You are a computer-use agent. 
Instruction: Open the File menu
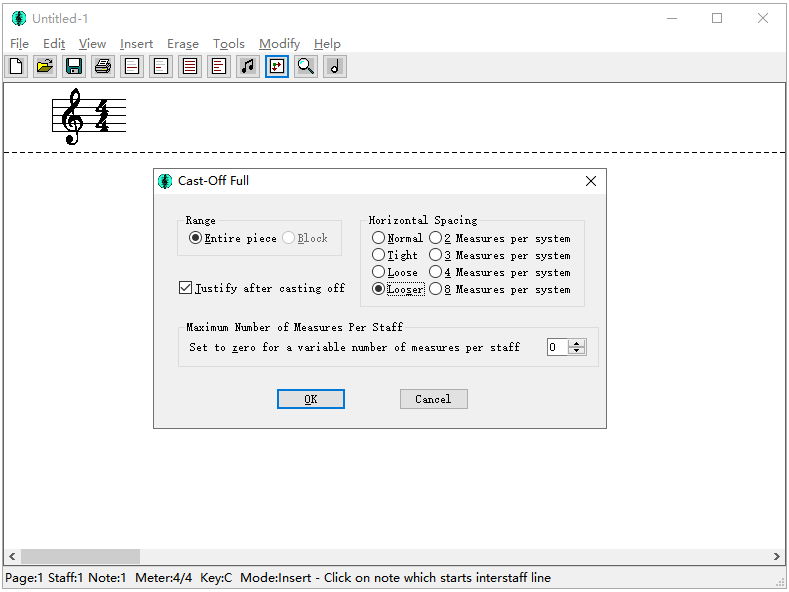20,44
